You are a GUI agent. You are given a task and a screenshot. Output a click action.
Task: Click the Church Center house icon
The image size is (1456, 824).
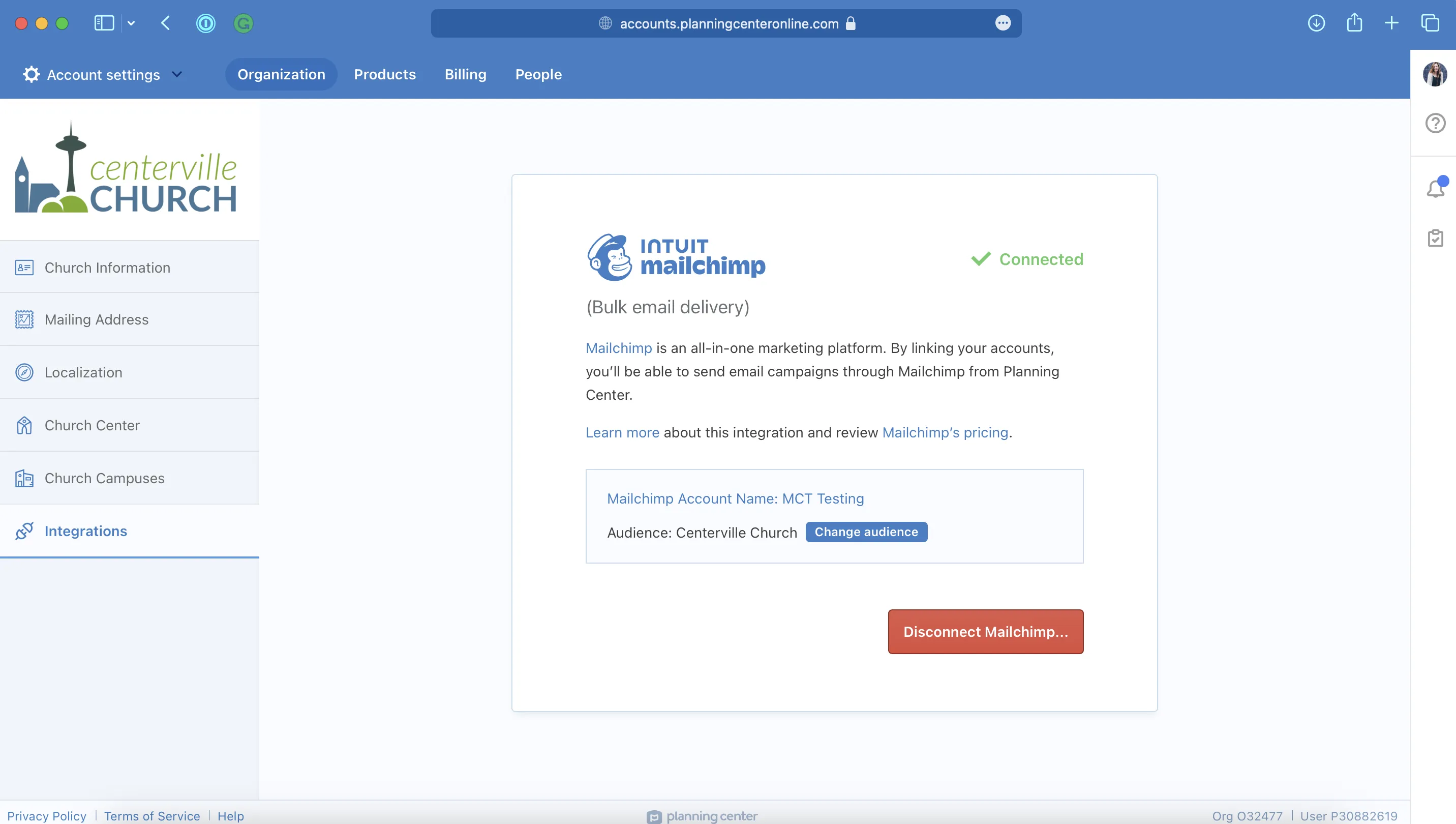[24, 425]
